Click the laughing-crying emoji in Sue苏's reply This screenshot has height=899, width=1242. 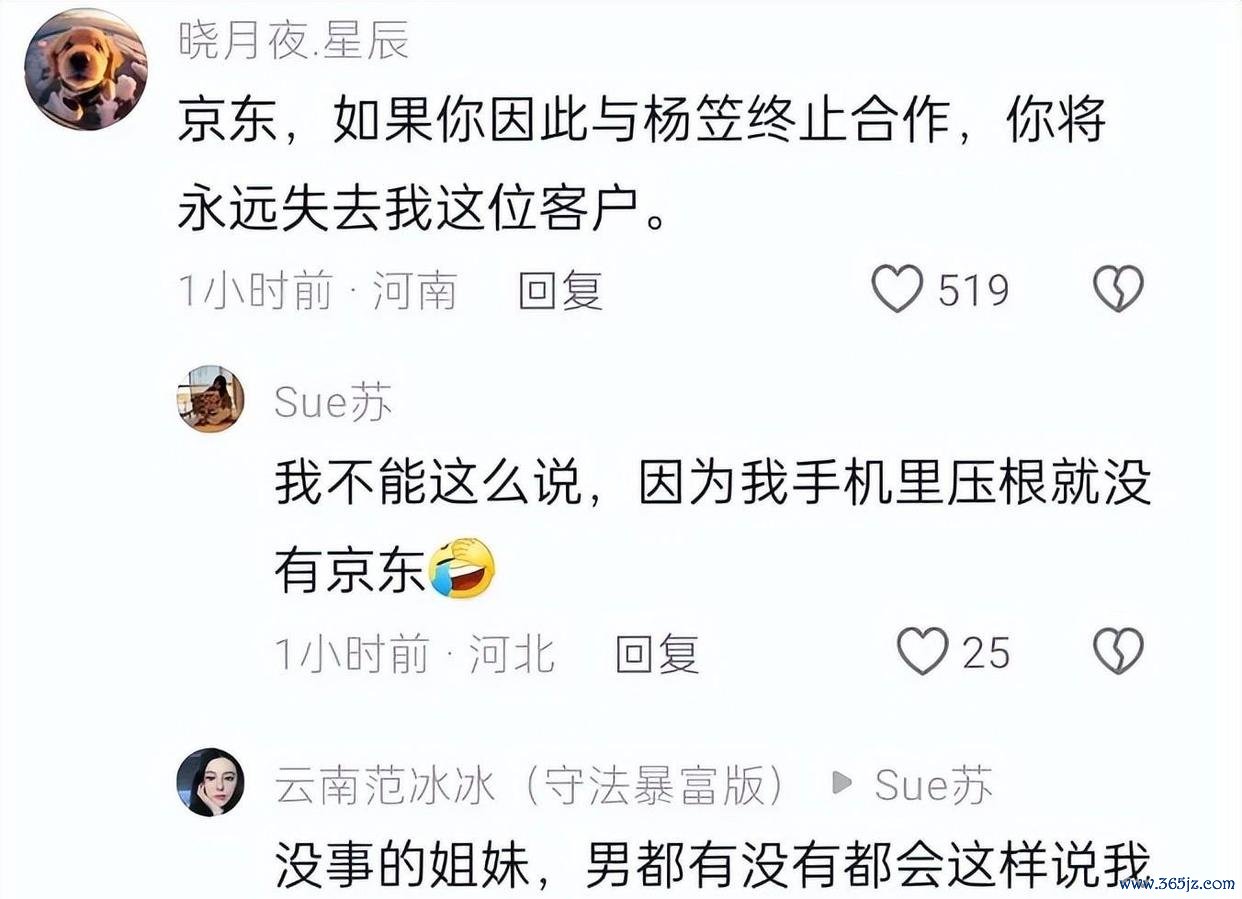click(461, 568)
